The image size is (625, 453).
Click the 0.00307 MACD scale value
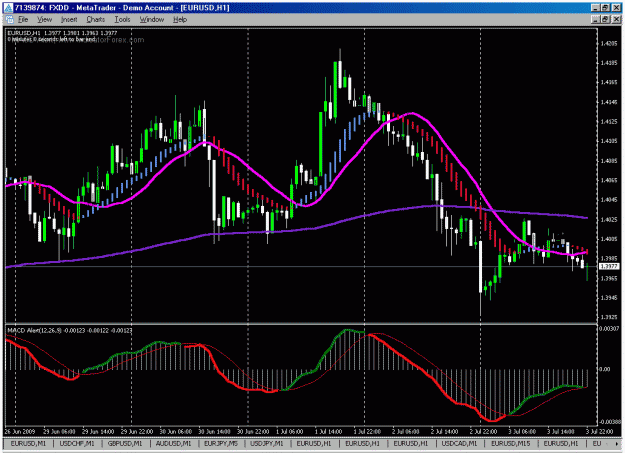[610, 329]
